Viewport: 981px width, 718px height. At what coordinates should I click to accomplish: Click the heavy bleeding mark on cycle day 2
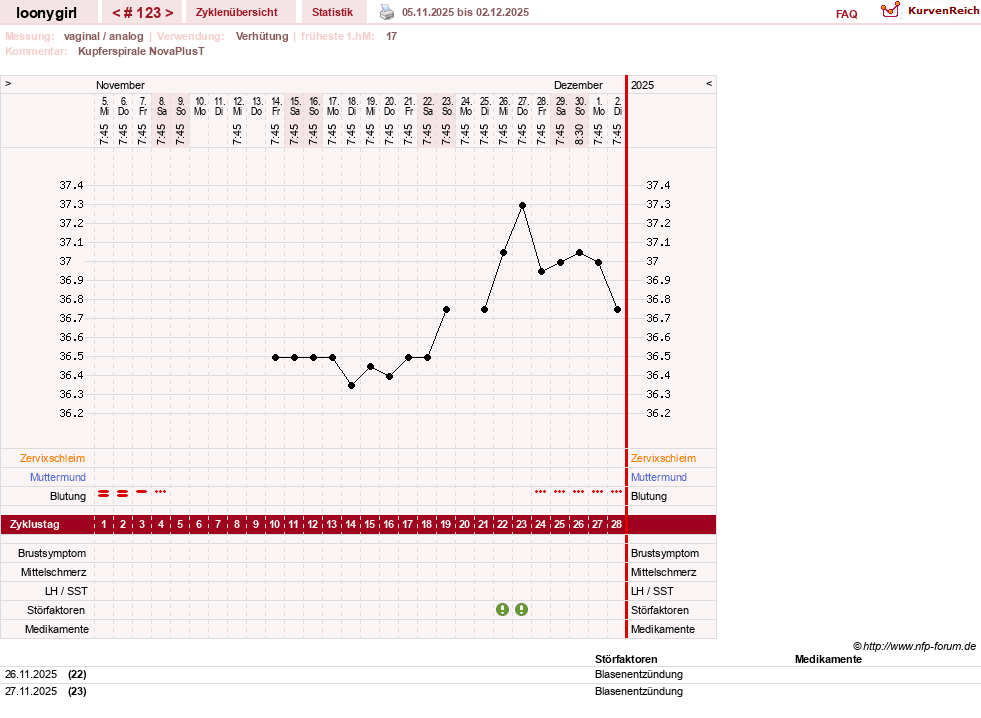(x=123, y=494)
